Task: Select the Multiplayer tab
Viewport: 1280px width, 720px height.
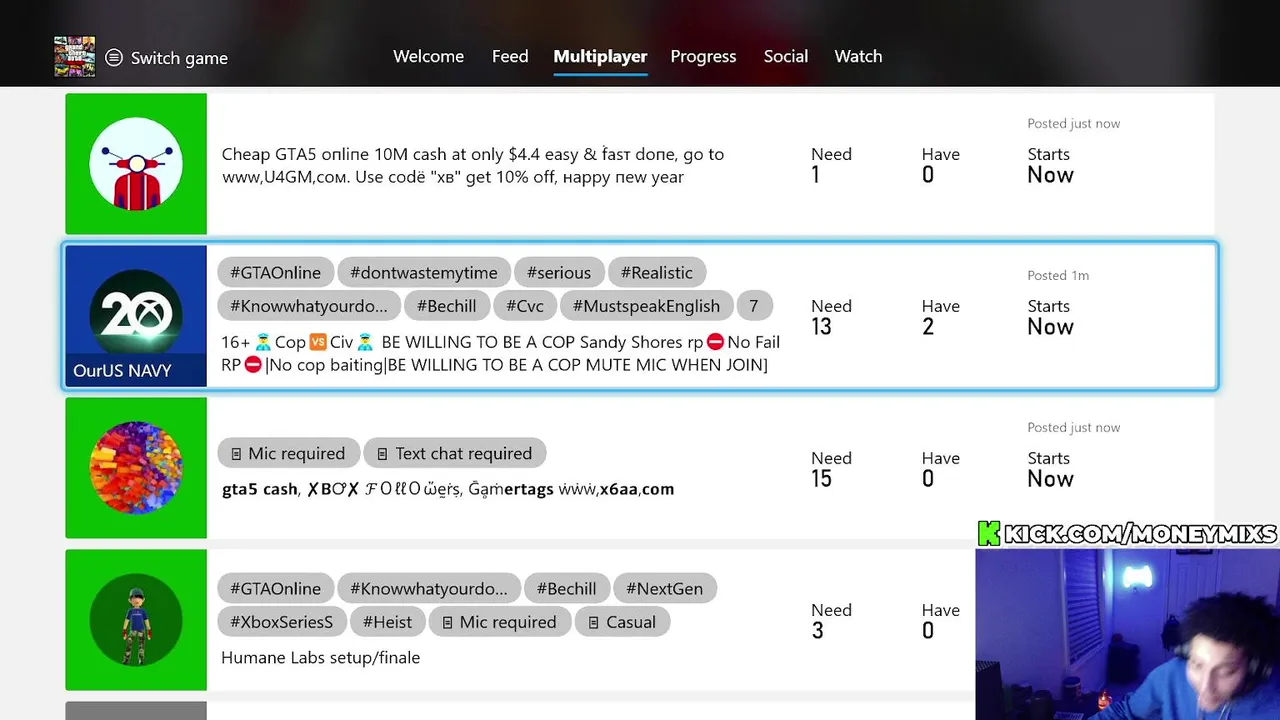Action: click(x=600, y=57)
